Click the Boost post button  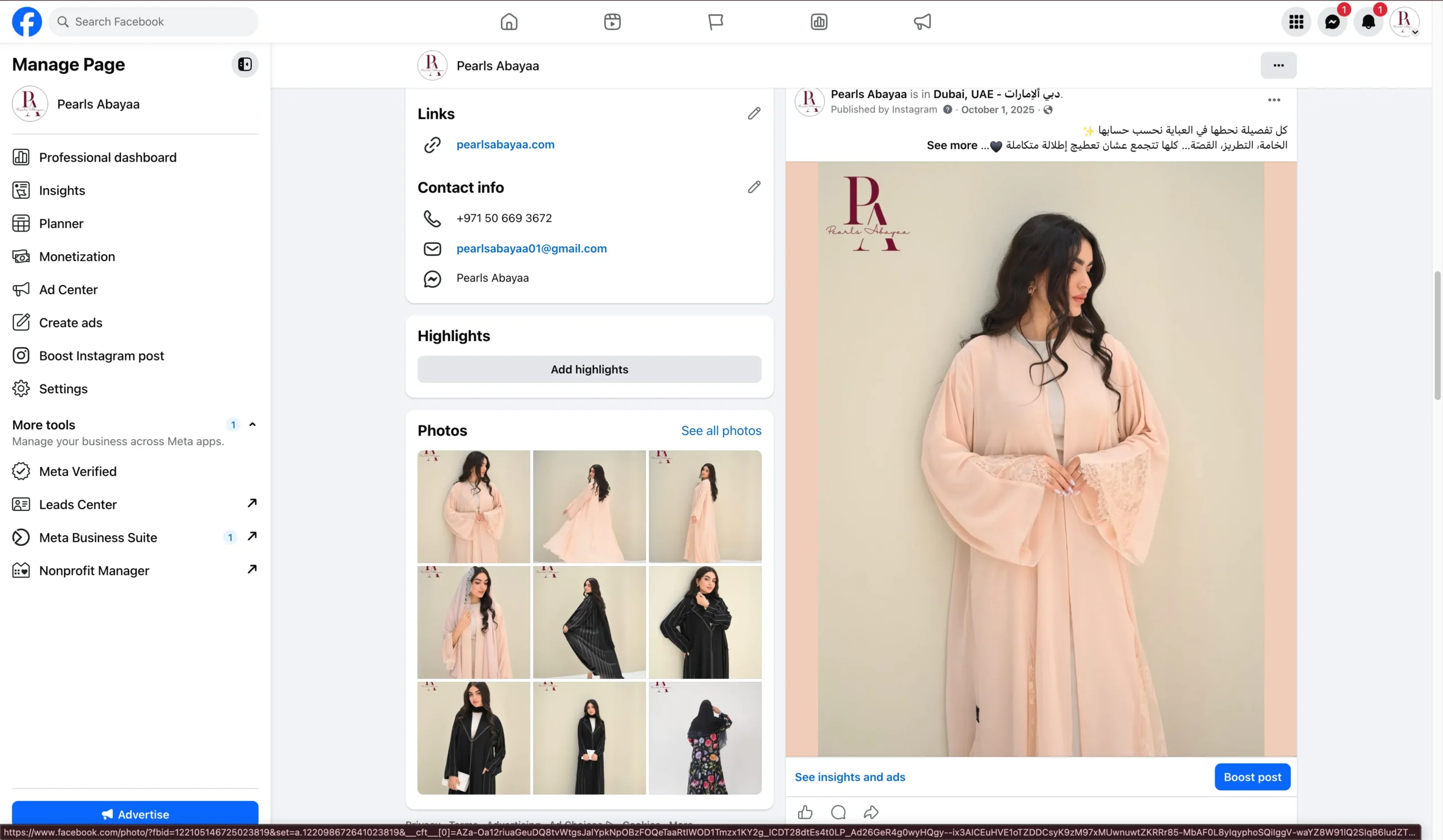[1252, 777]
